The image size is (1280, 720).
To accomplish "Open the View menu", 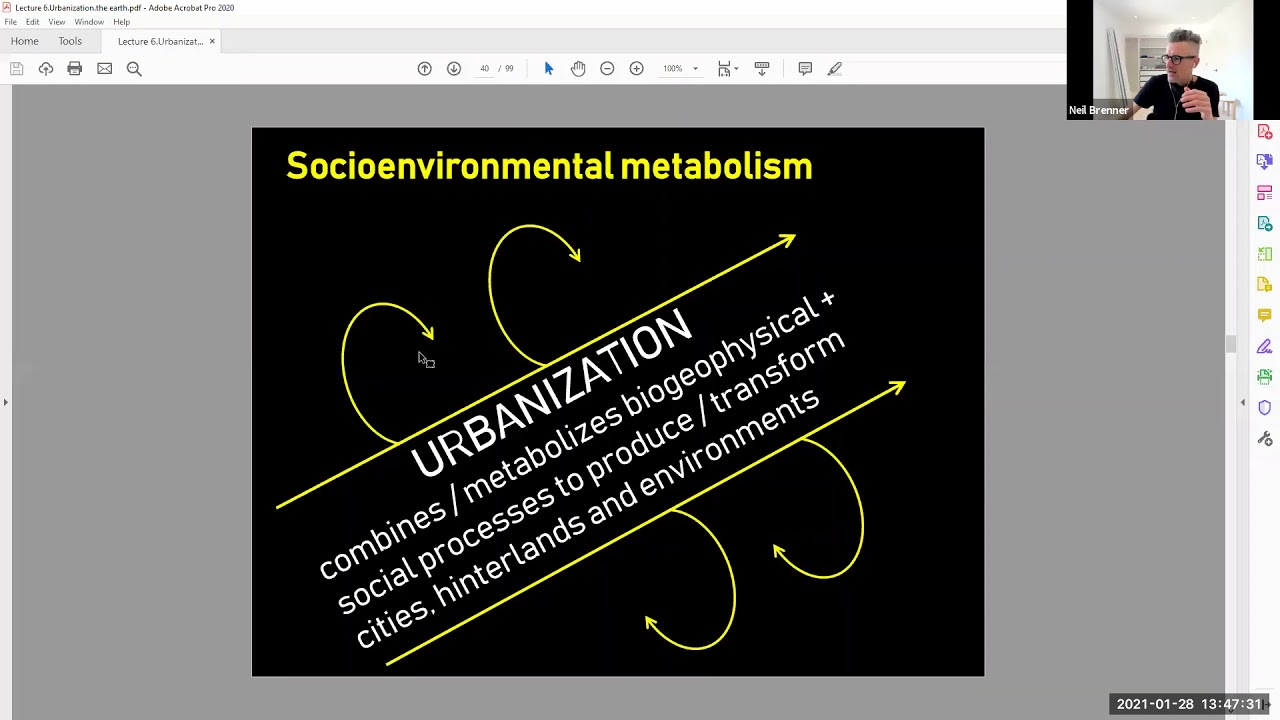I will point(57,22).
